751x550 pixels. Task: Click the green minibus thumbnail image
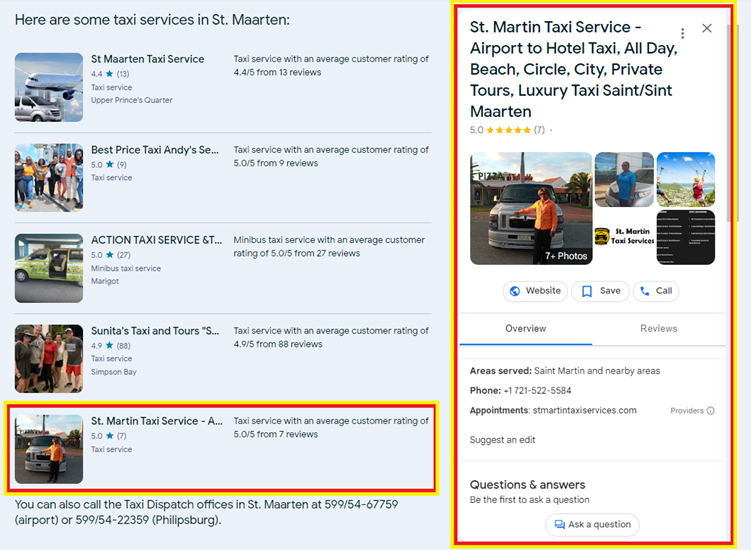(x=49, y=268)
